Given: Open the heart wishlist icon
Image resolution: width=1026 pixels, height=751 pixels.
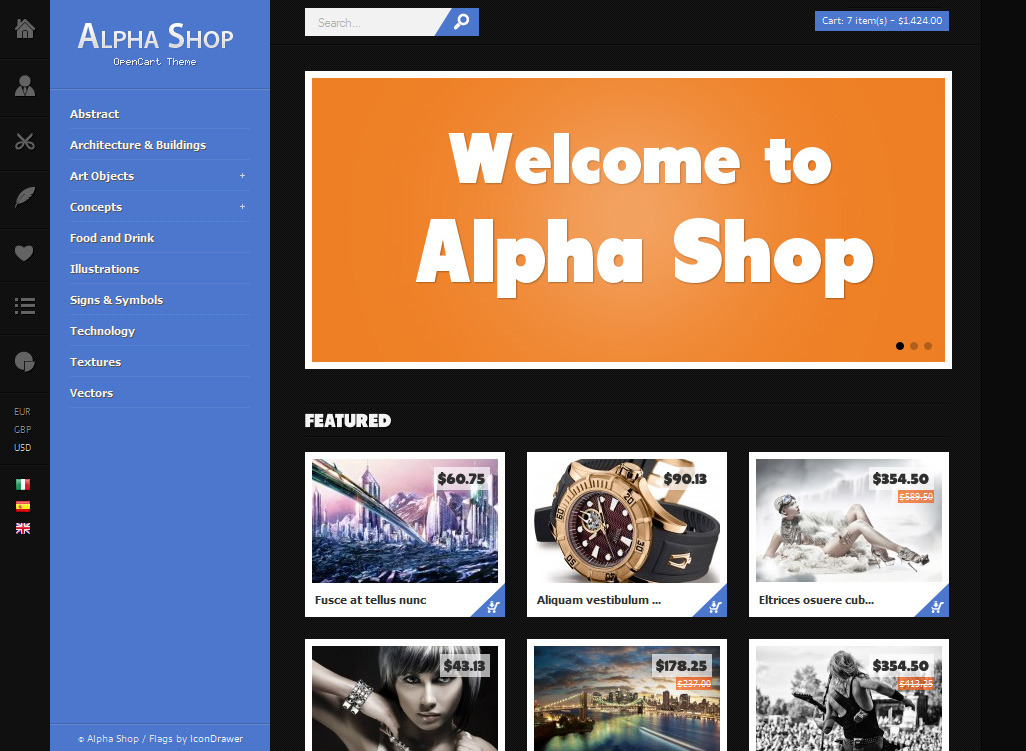Looking at the screenshot, I should click(24, 253).
